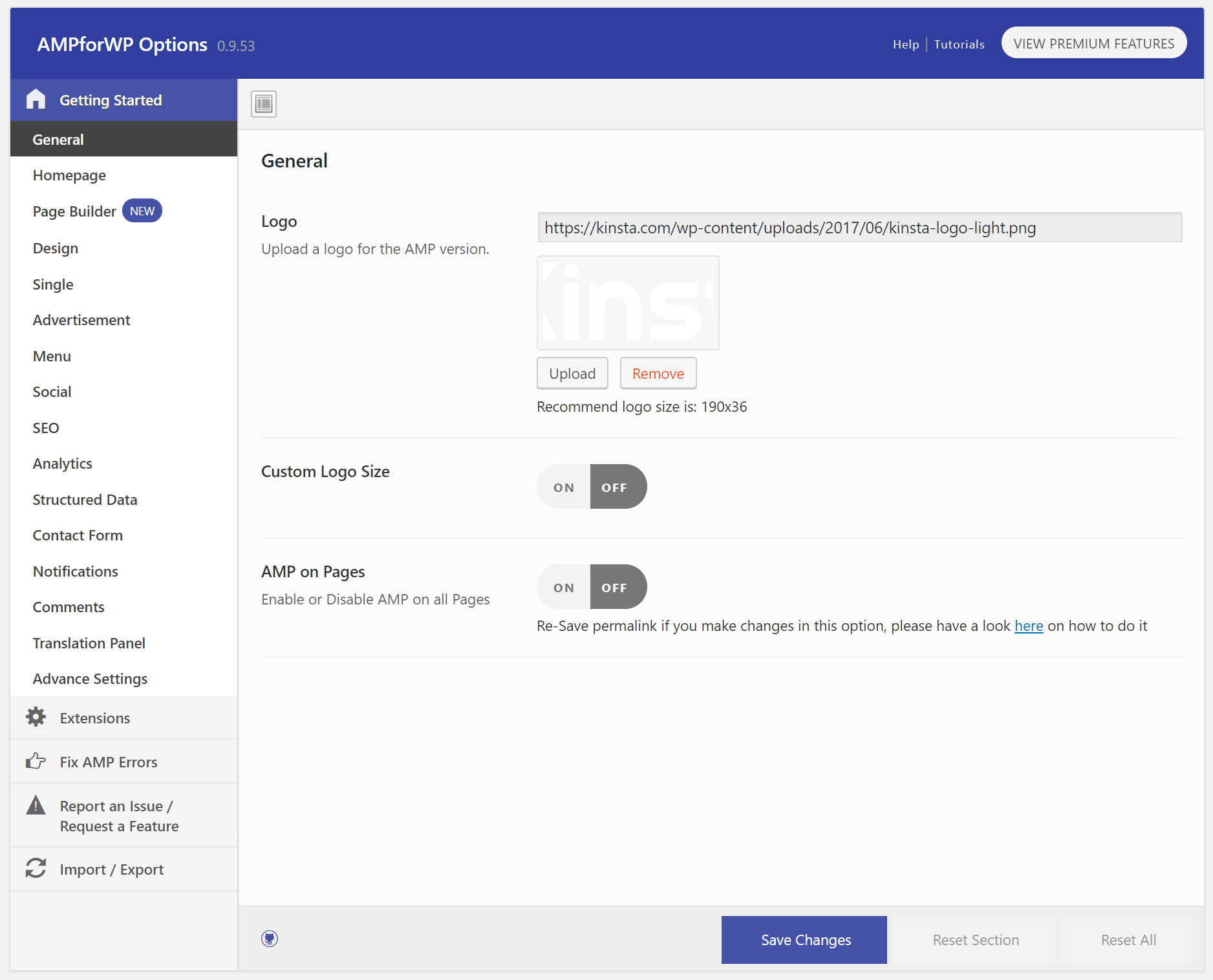
Task: Save changes with the Save Changes button
Action: [804, 939]
